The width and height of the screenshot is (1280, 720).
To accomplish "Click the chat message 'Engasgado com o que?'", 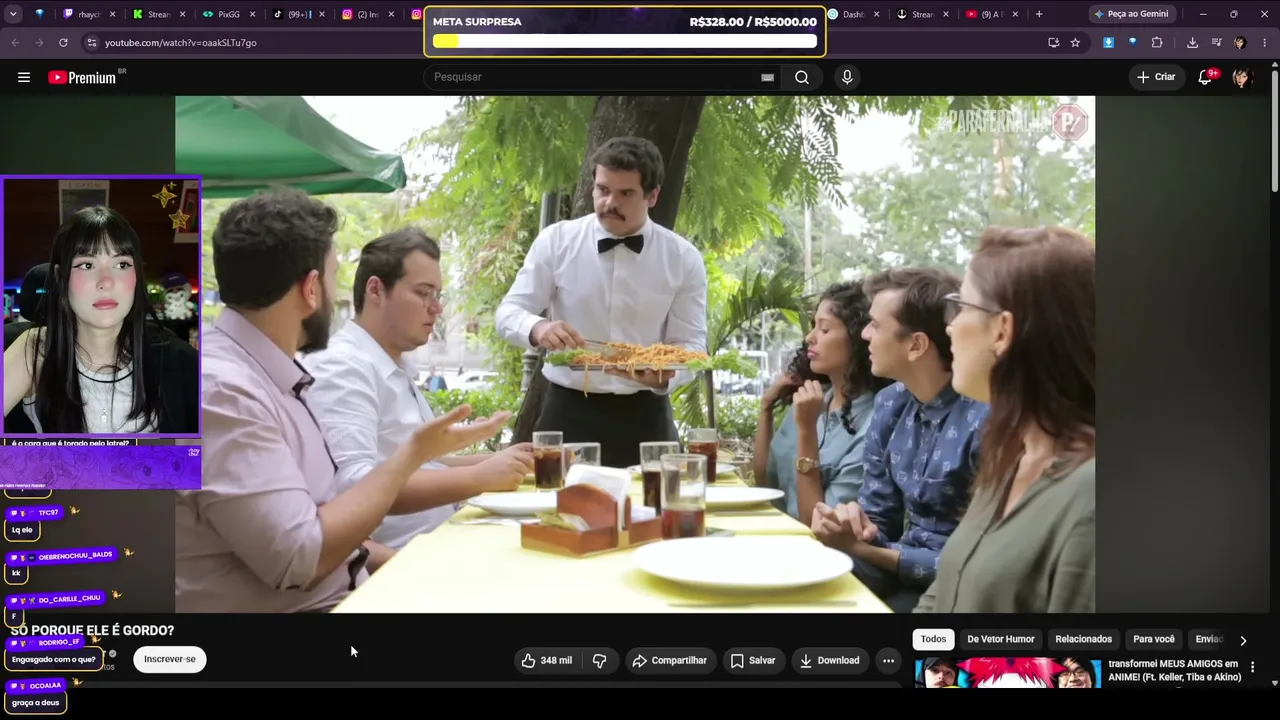I will tap(54, 659).
